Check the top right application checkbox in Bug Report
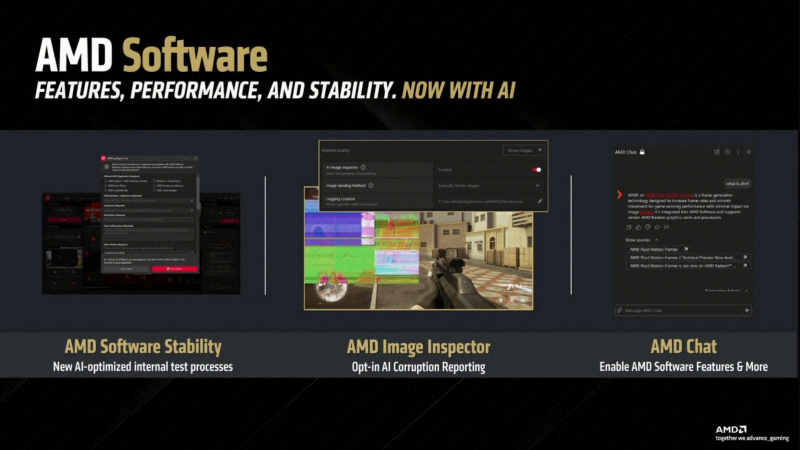The width and height of the screenshot is (800, 450). (155, 181)
